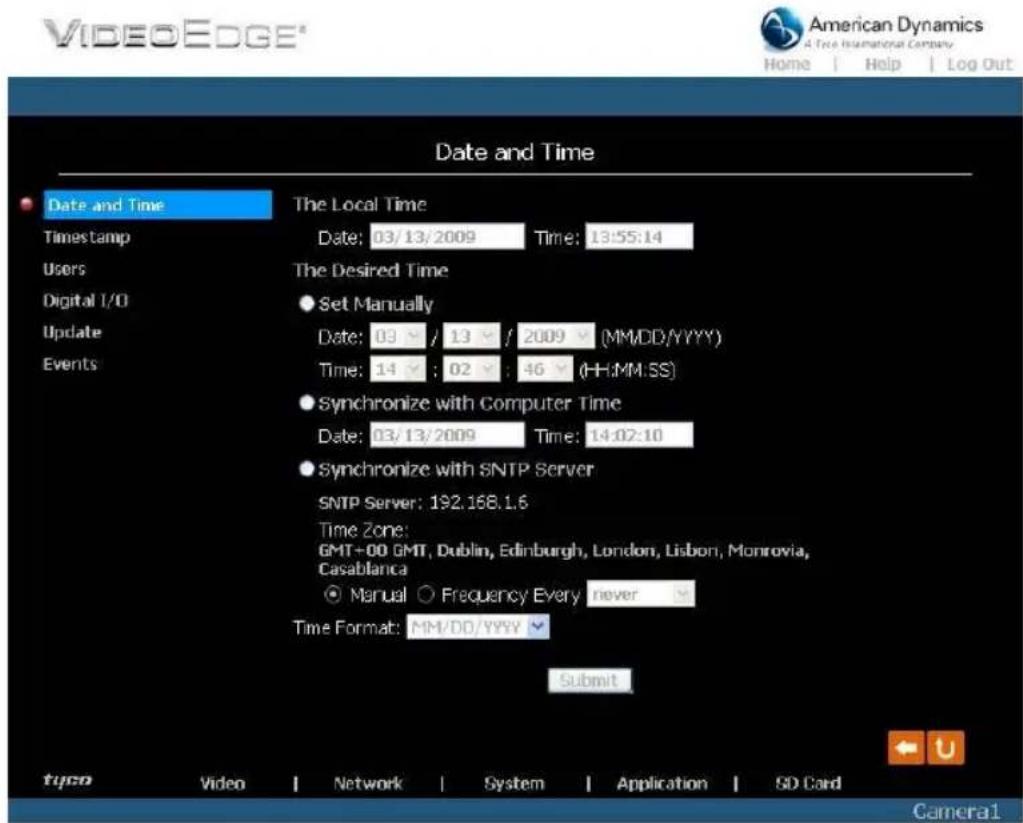1023x823 pixels.
Task: Open the Update sidebar item
Action: coord(72,332)
